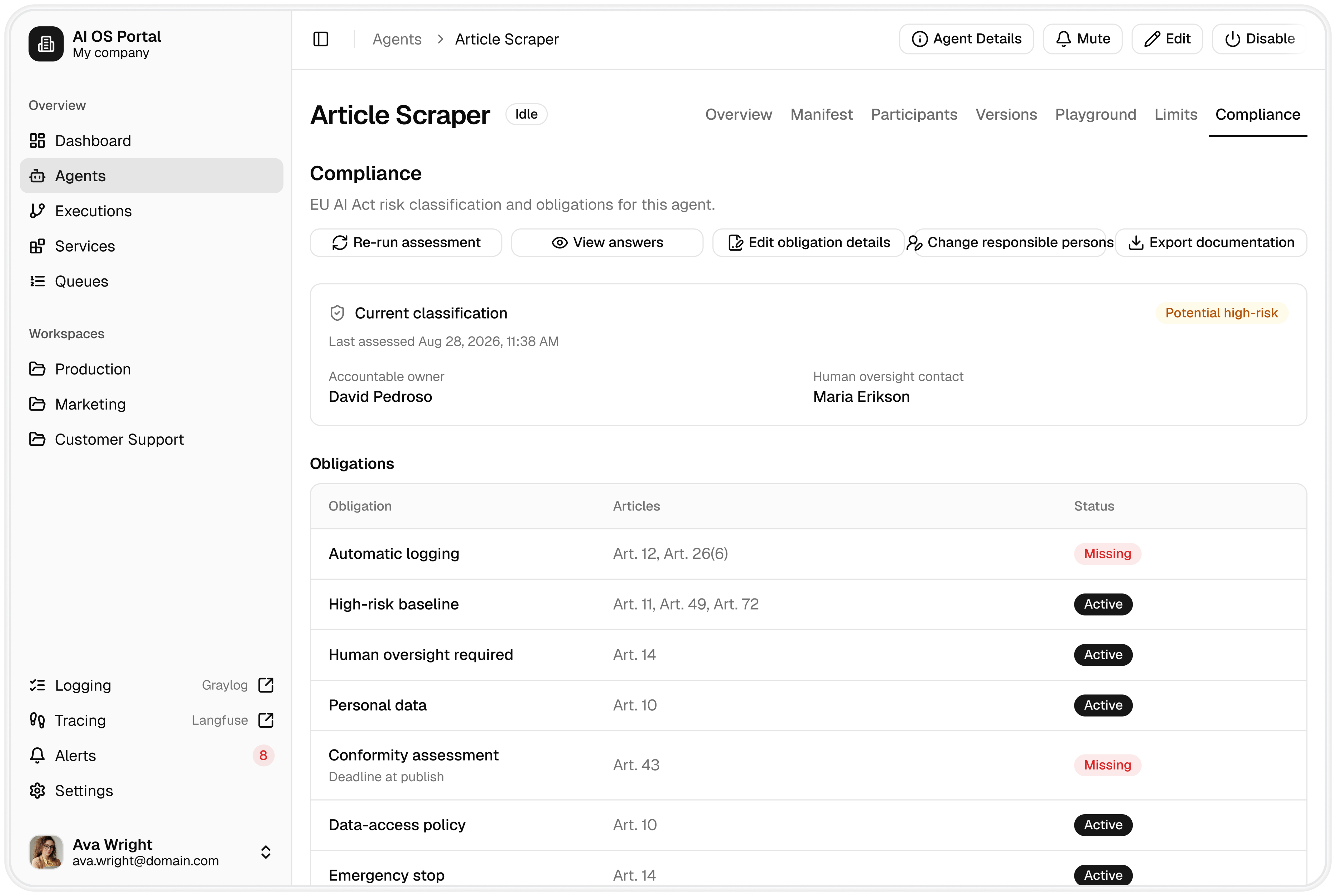
Task: Toggle the sidebar panel icon
Action: (x=321, y=39)
